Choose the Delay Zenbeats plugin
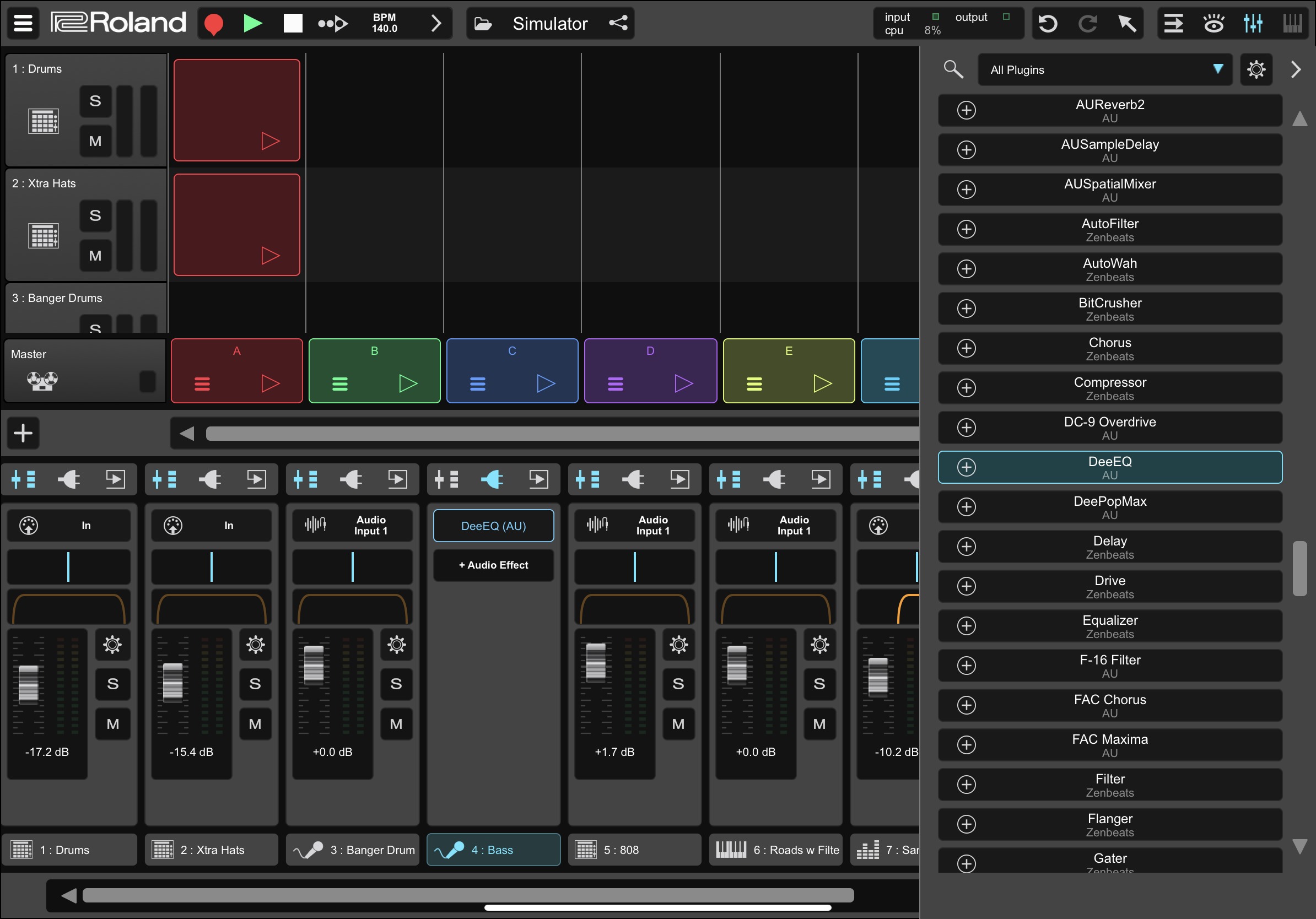 tap(1110, 546)
